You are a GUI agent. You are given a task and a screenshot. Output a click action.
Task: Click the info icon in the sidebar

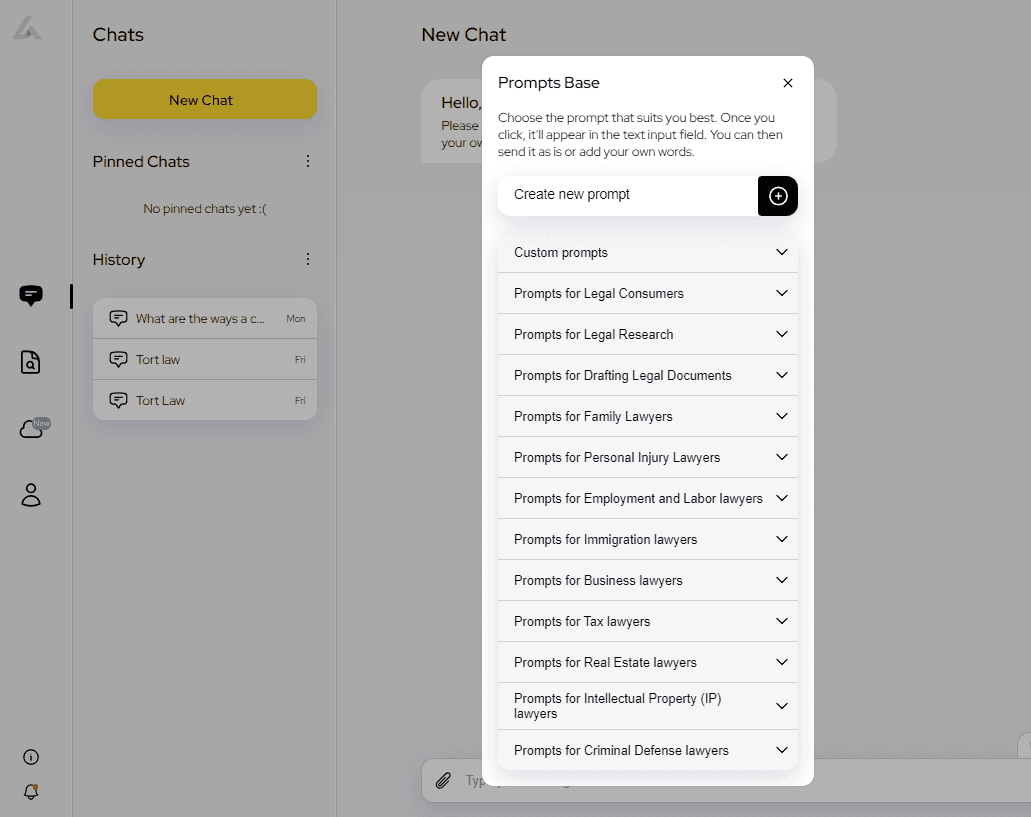click(31, 757)
